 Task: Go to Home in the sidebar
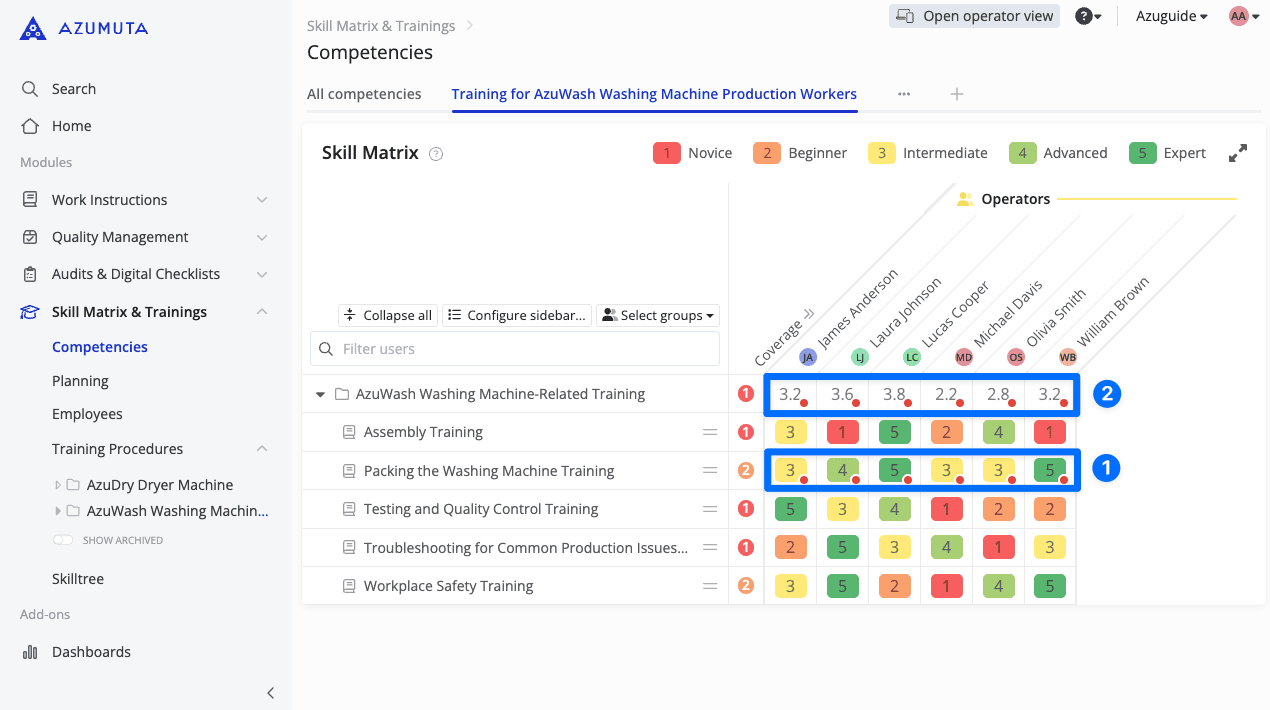(x=71, y=126)
